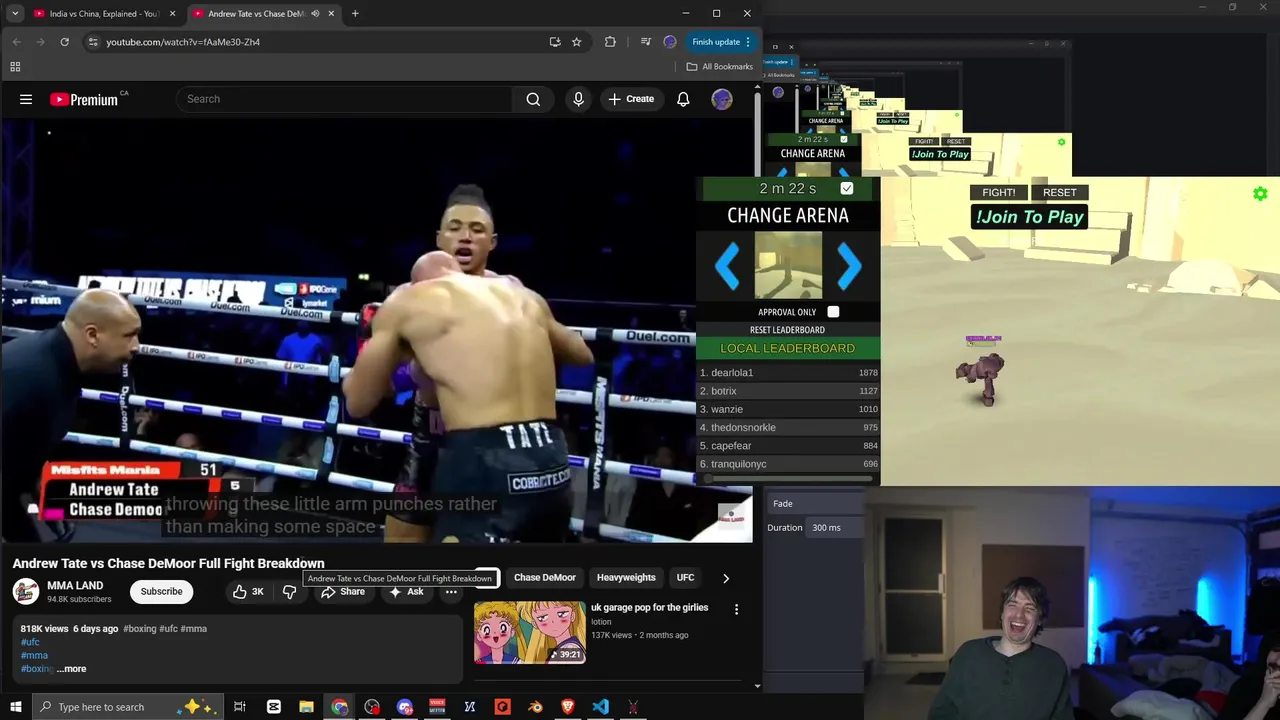Open options for uk garage pop video
Viewport: 1280px width, 720px height.
click(737, 609)
